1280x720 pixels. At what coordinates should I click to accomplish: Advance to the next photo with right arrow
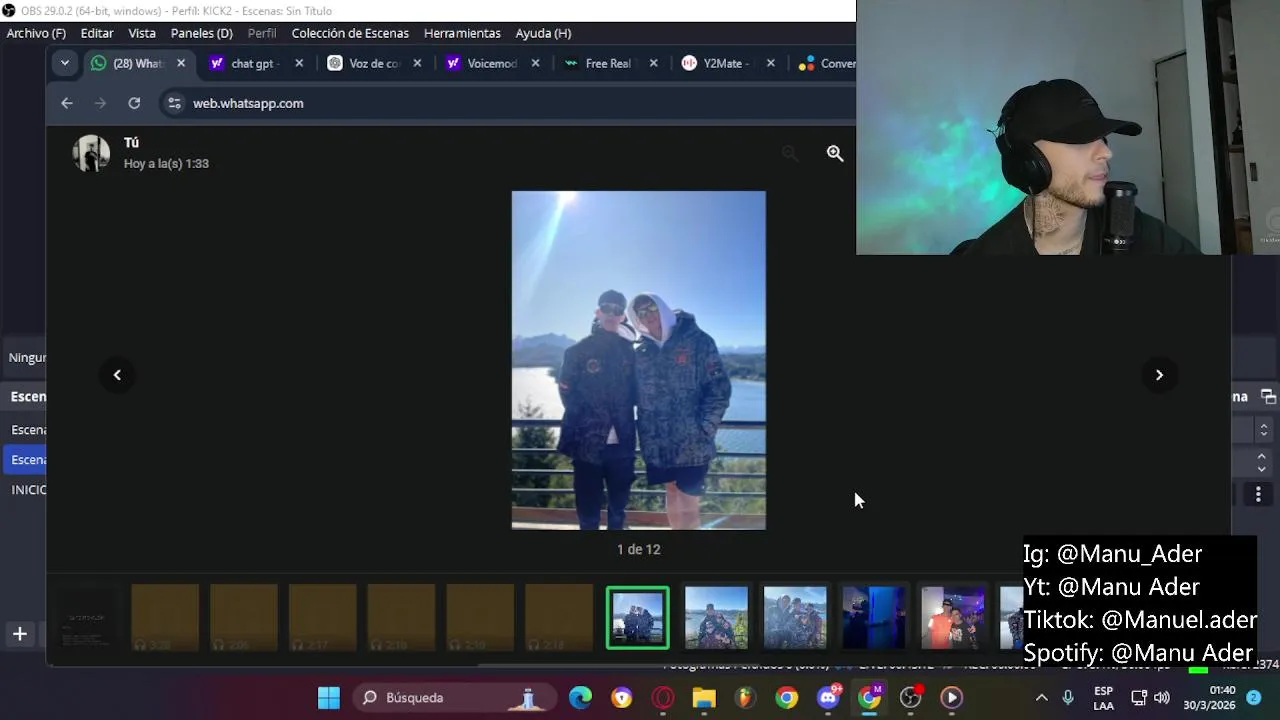coord(1159,375)
